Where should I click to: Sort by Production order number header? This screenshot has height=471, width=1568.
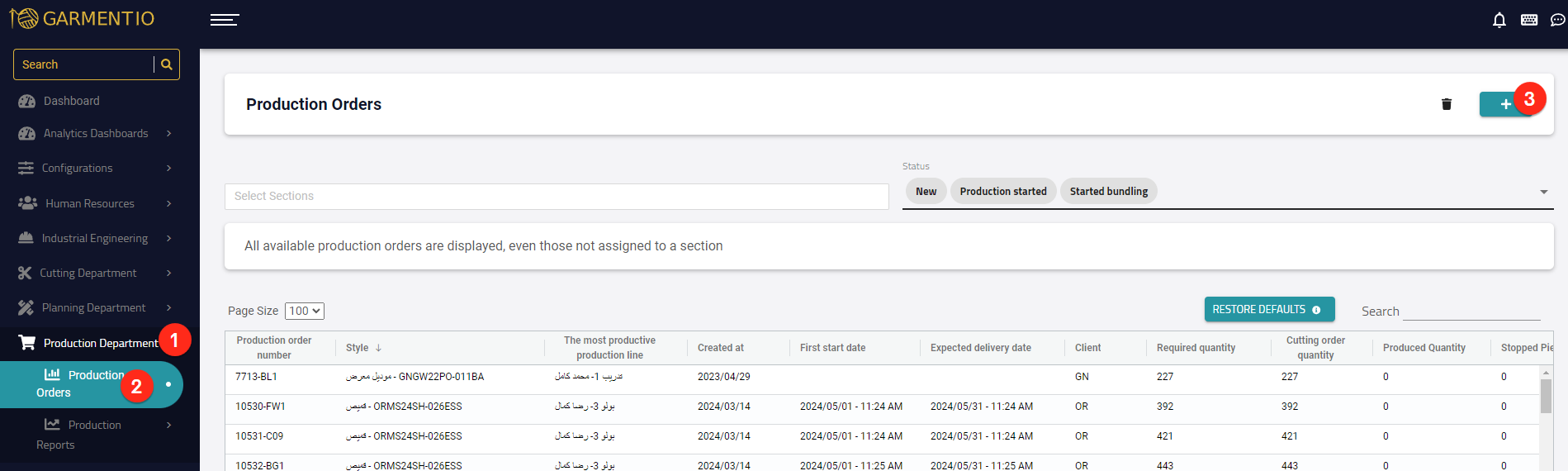tap(274, 348)
